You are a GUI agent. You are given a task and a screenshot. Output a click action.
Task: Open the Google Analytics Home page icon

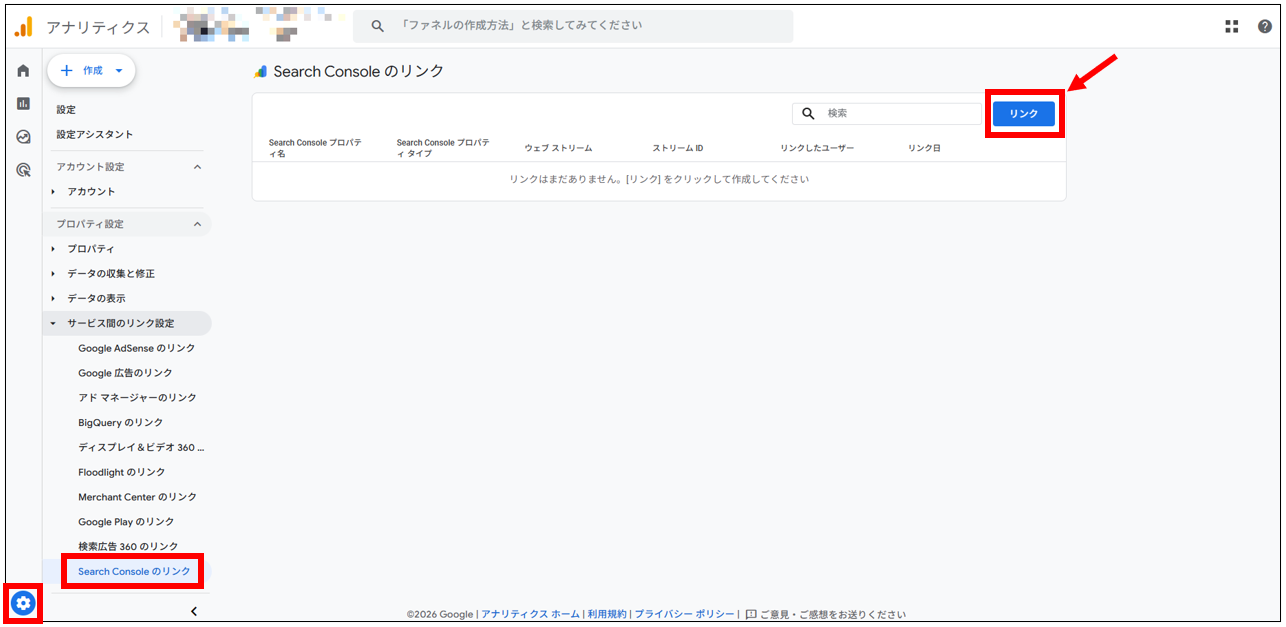point(22,70)
